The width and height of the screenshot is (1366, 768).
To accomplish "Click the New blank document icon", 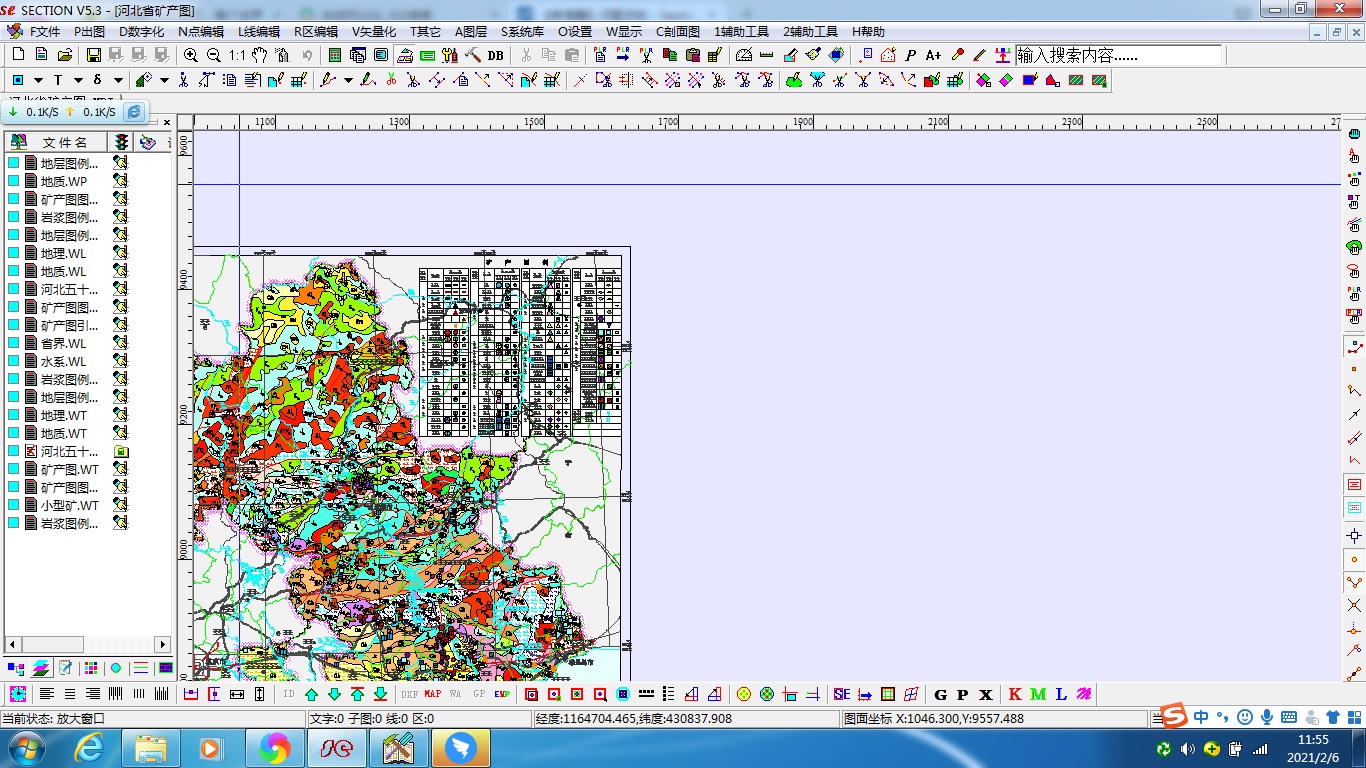I will (18, 55).
